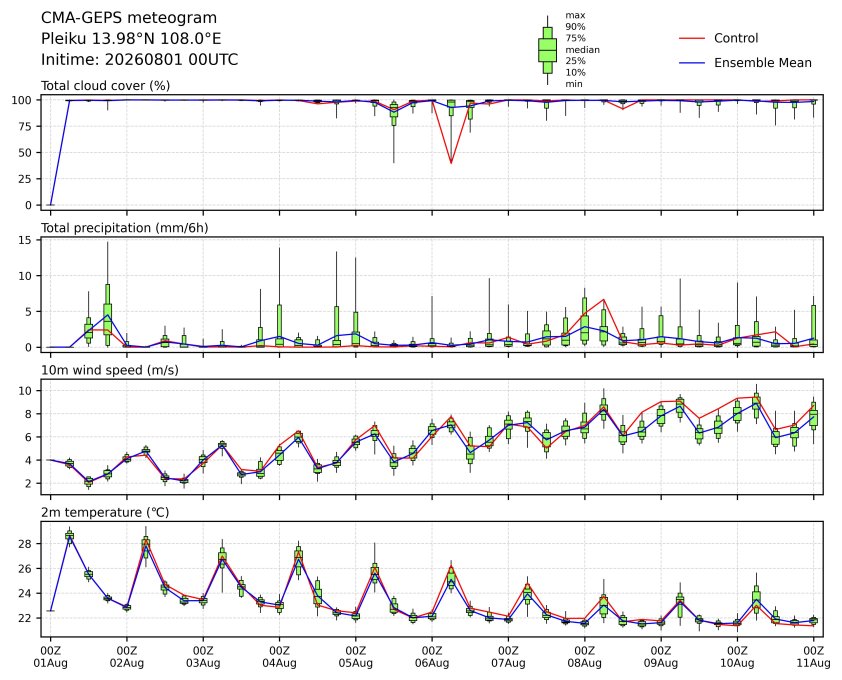Viewport: 842px width, 680px height.
Task: Click the Control legend label
Action: pos(736,38)
